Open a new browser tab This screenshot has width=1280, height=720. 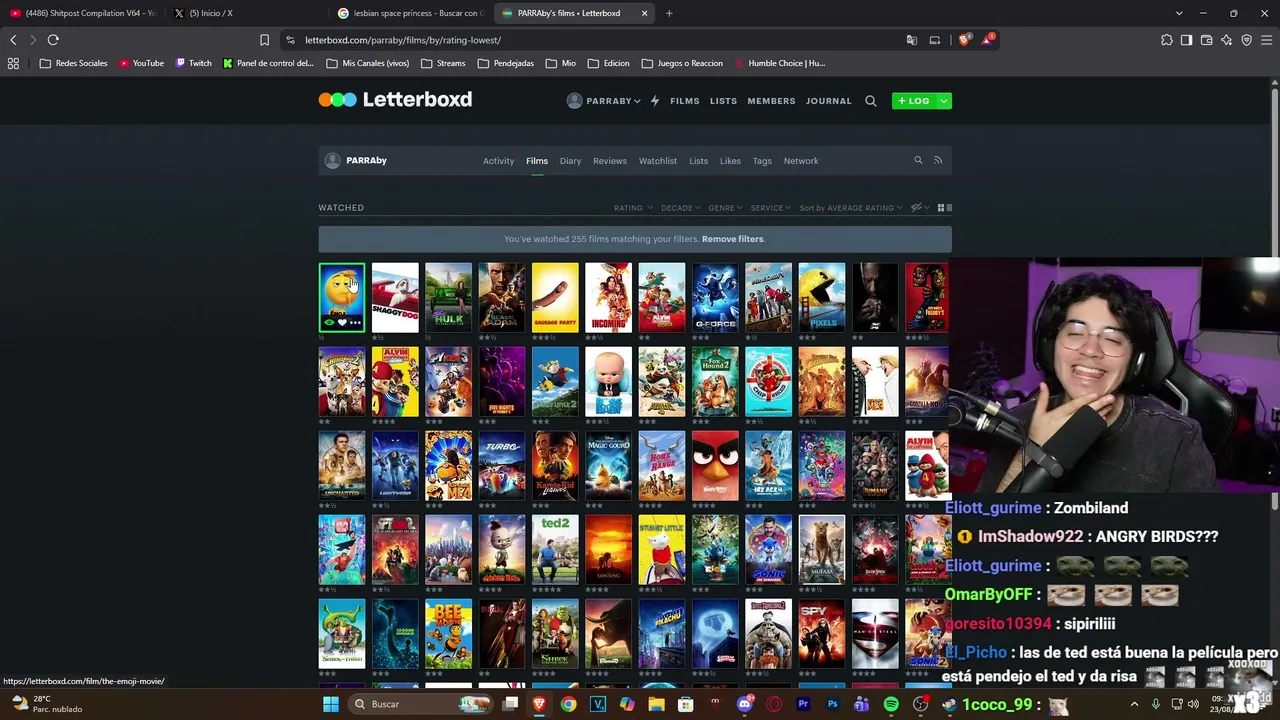click(x=669, y=13)
